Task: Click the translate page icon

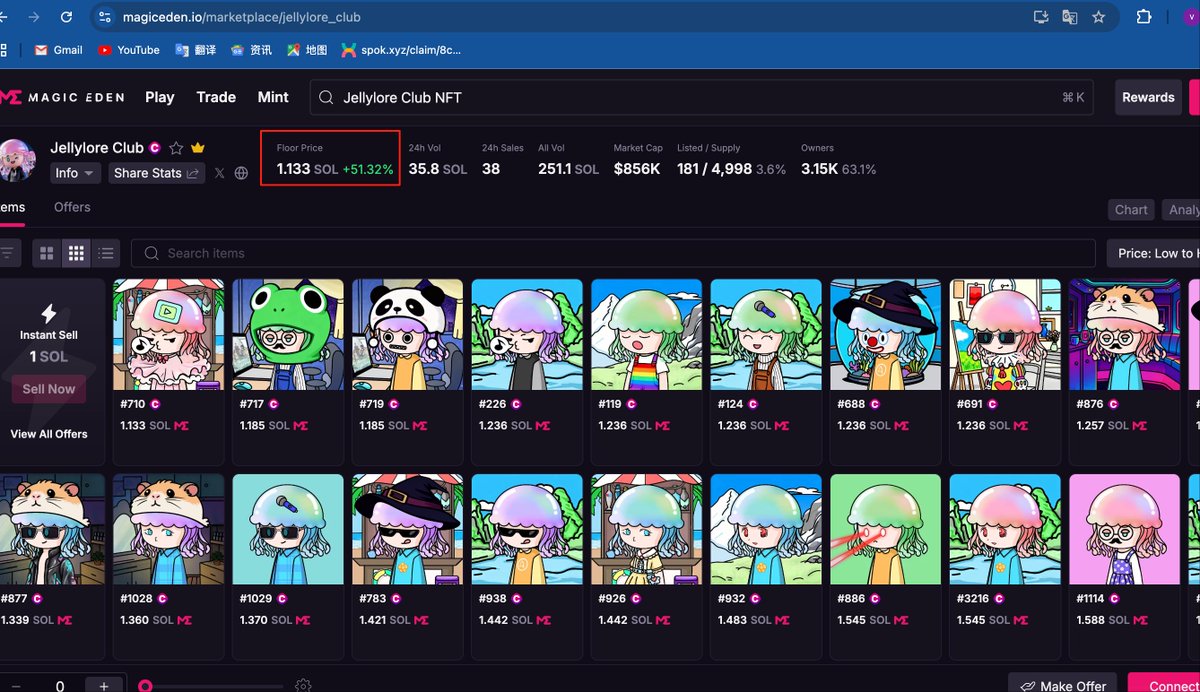Action: coord(1070,17)
